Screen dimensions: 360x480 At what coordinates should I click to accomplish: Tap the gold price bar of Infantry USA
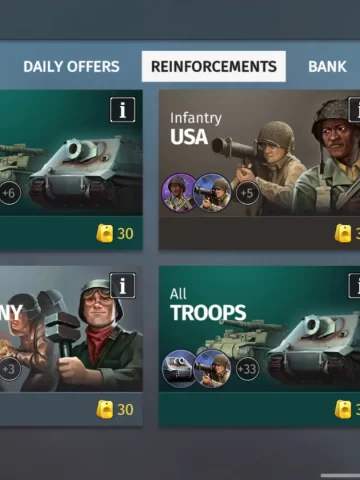pos(259,233)
